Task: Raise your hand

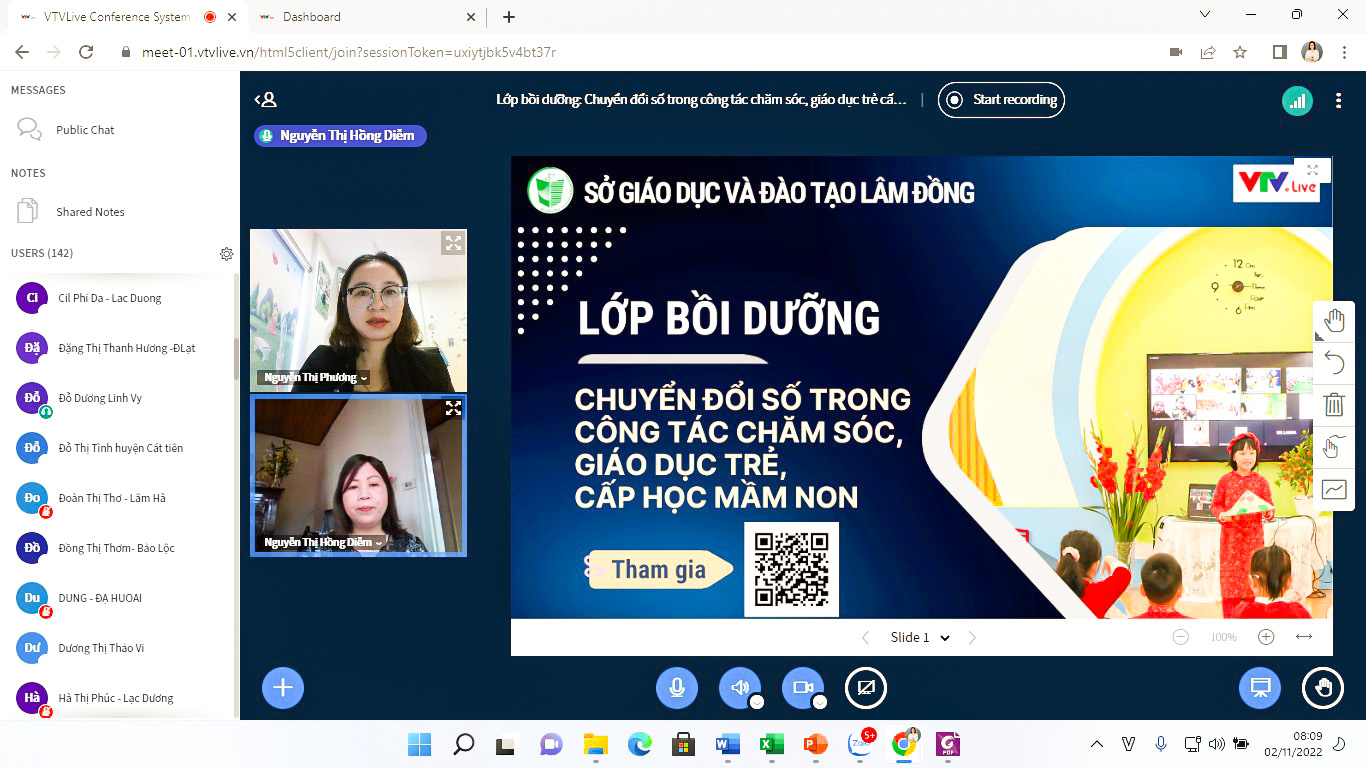Action: point(1323,687)
